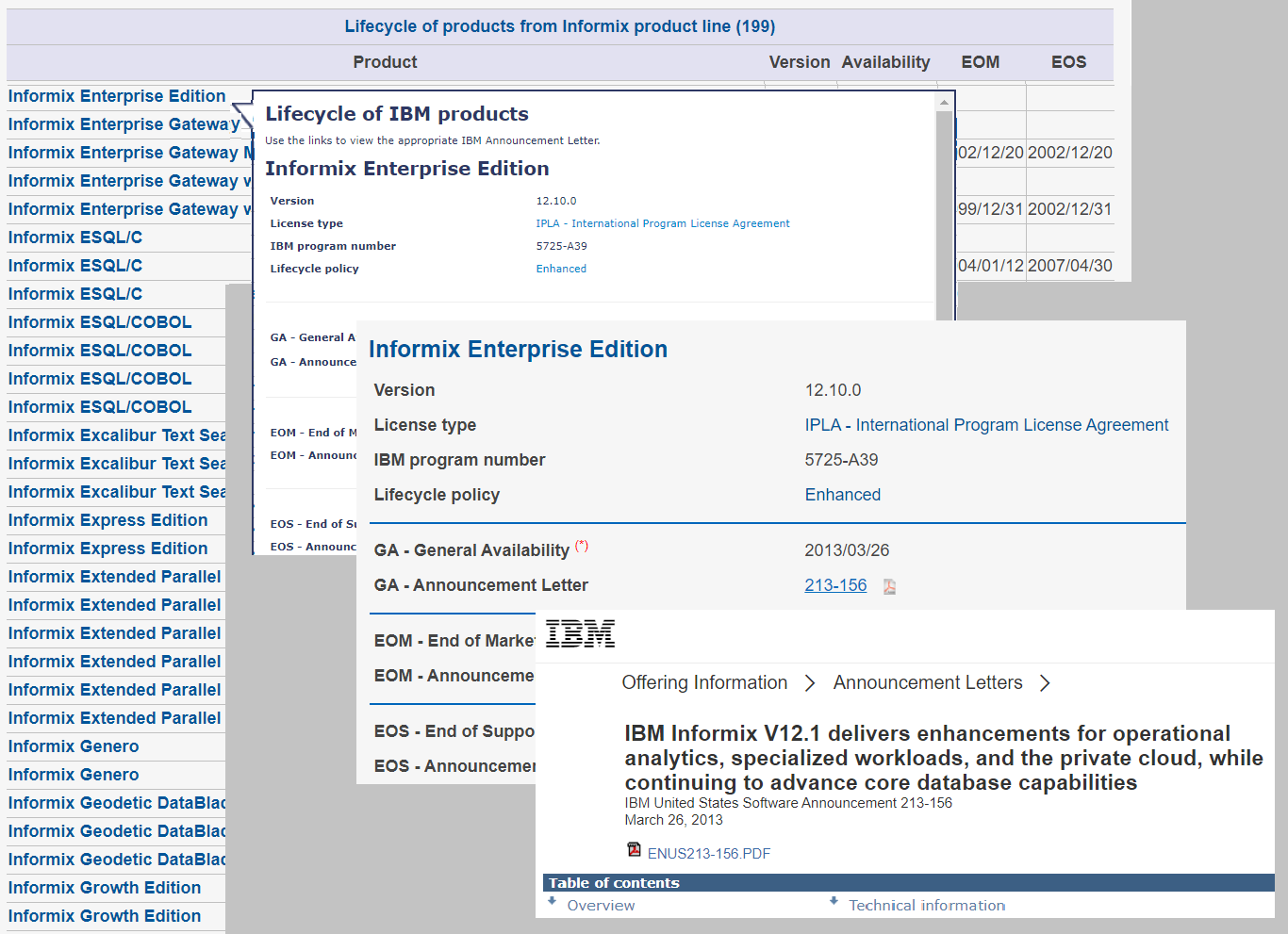This screenshot has width=1288, height=934.
Task: Click the arrow icon beside Technical information
Action: [834, 902]
